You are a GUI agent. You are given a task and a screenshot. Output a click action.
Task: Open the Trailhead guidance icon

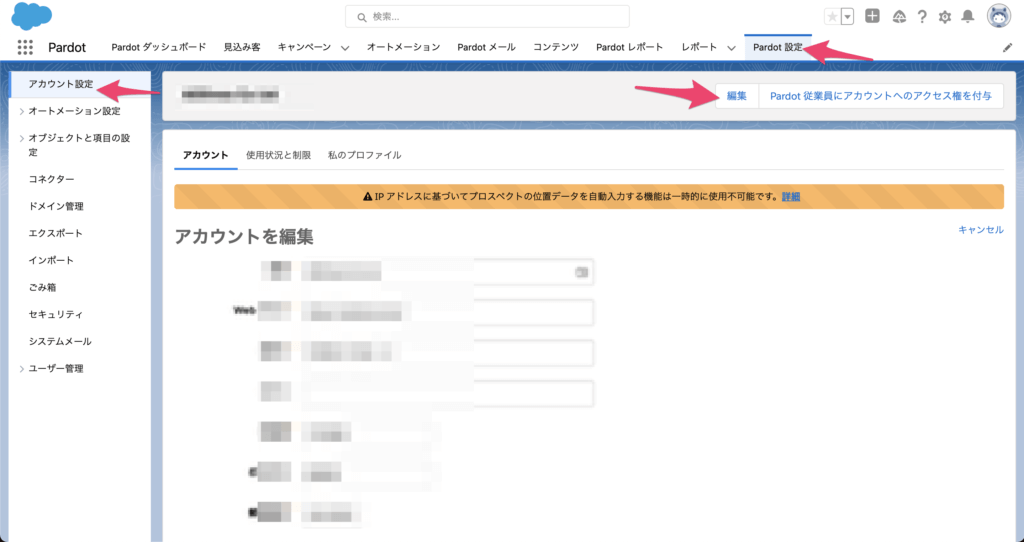899,17
